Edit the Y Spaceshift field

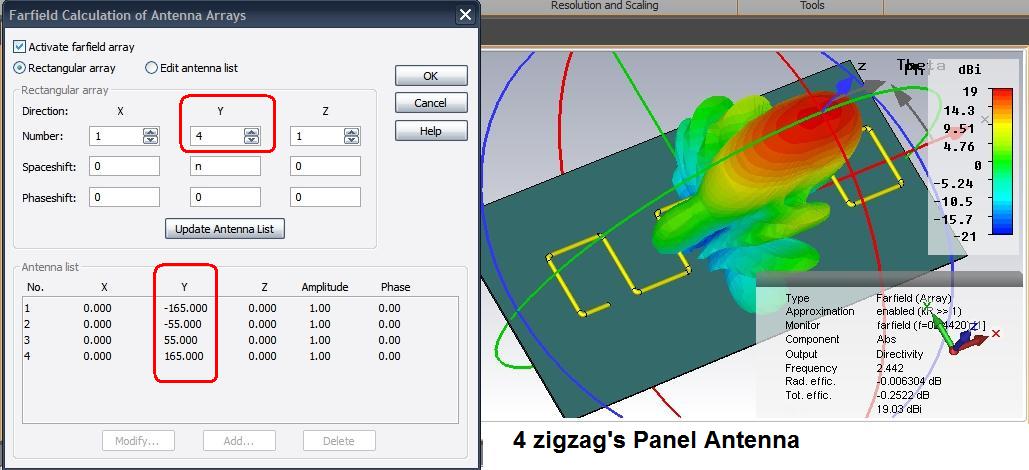[x=225, y=166]
